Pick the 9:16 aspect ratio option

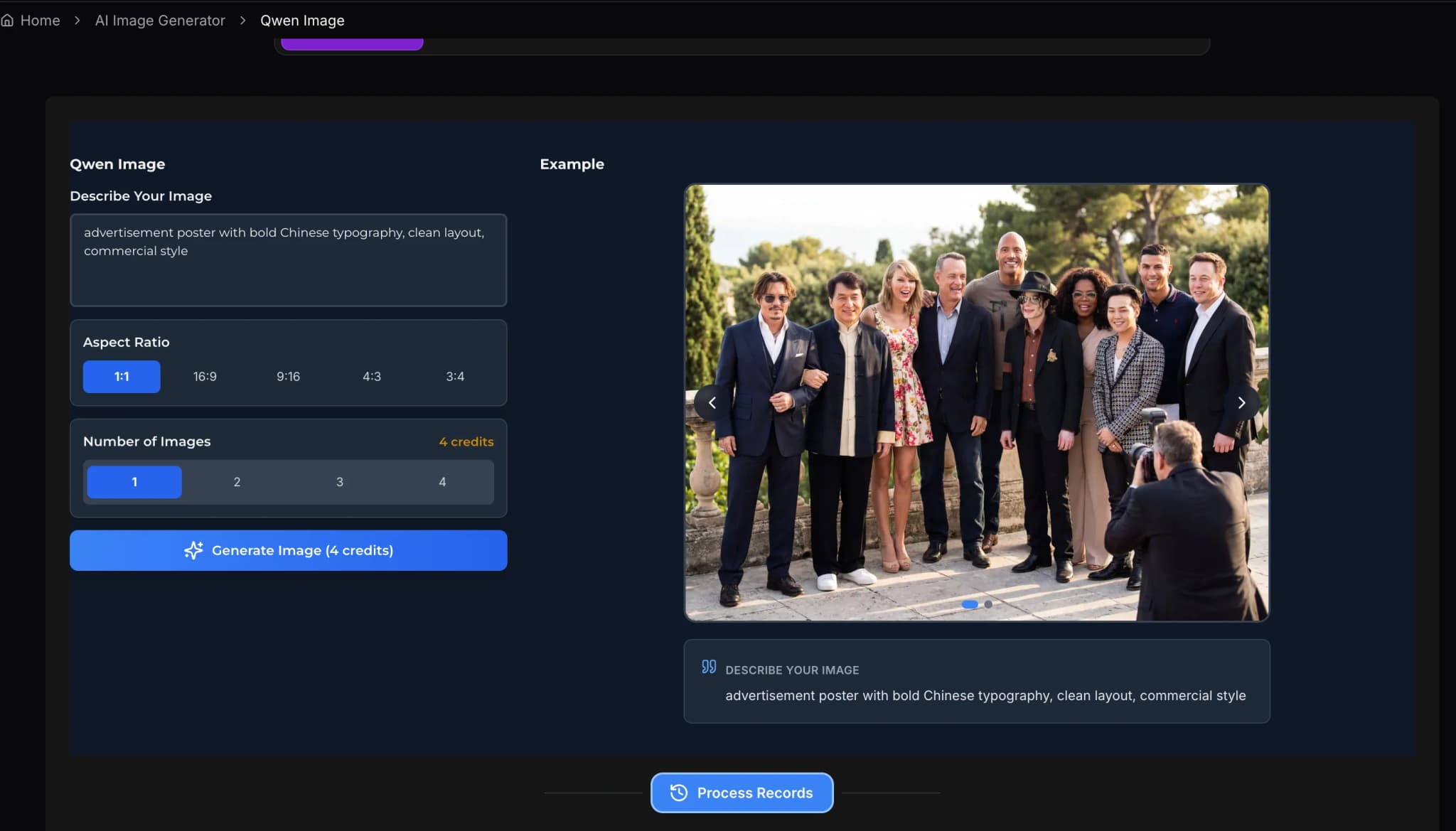coord(288,377)
